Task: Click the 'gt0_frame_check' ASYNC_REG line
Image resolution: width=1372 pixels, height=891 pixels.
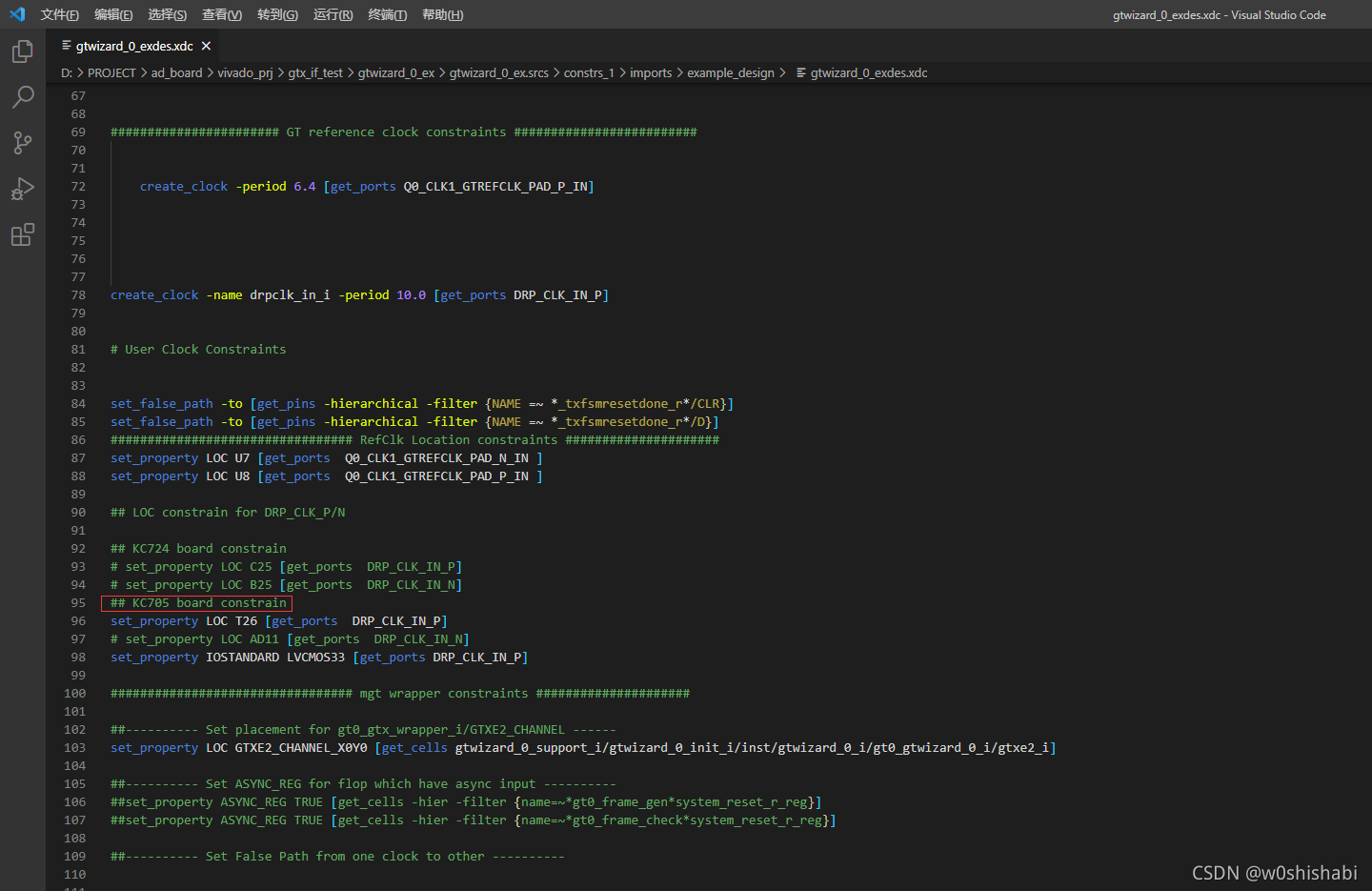Action: [x=474, y=820]
